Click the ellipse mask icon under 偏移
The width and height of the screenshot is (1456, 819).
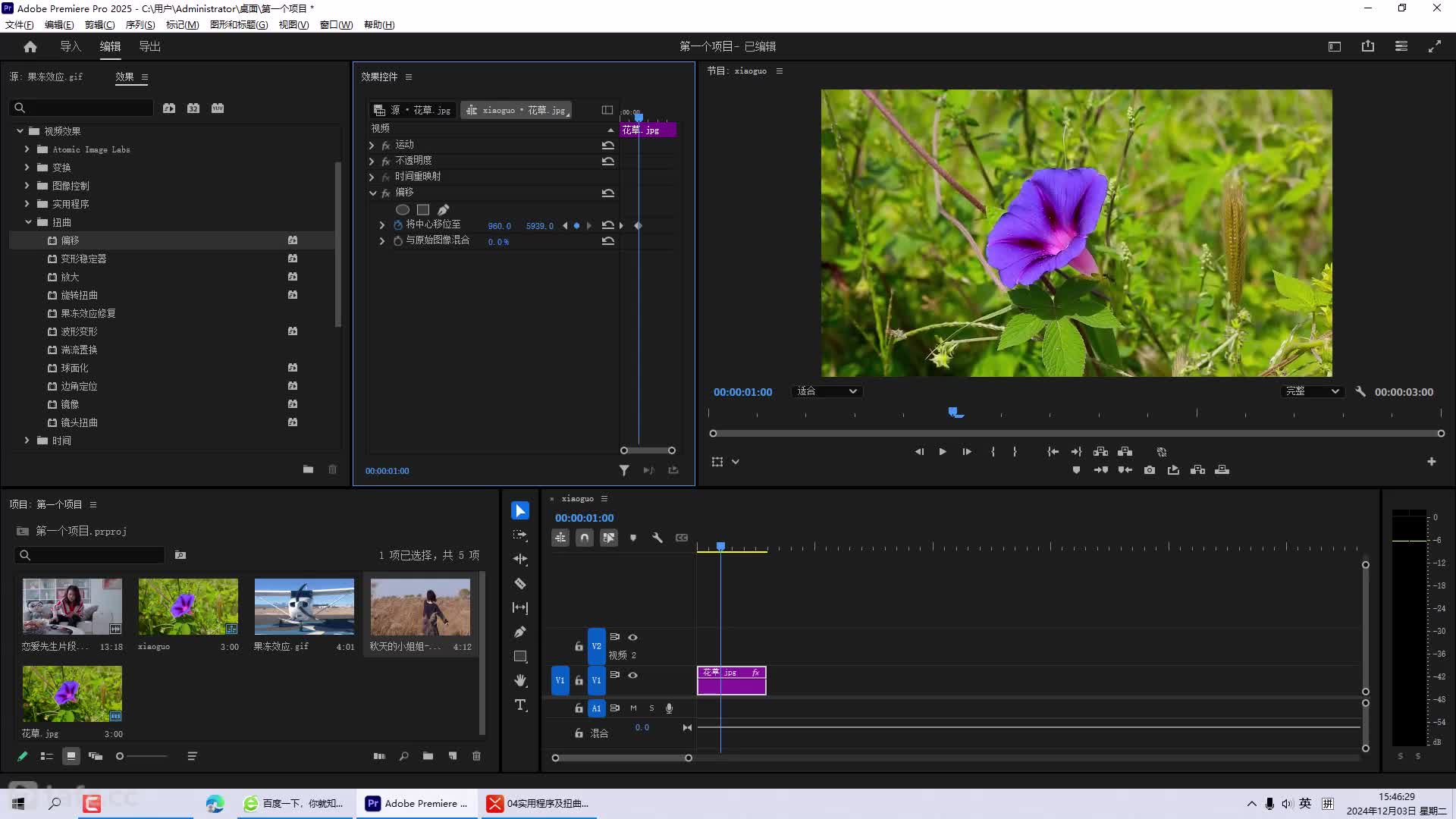click(x=403, y=210)
